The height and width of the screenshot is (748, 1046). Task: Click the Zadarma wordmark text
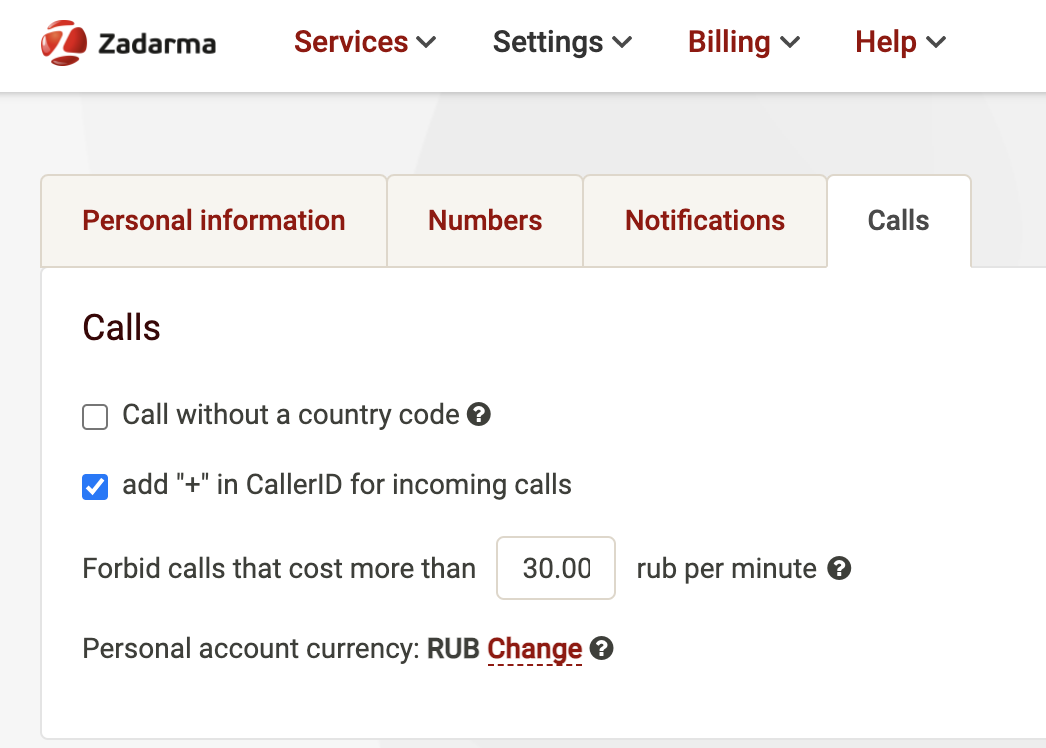[157, 44]
